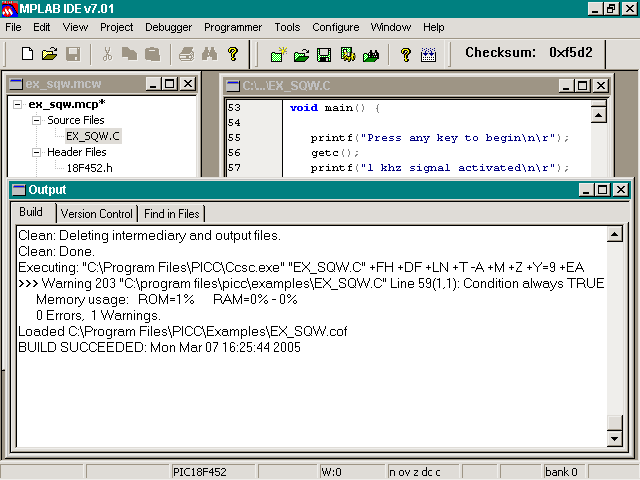Click the Checksum 0xf5d2 display
This screenshot has width=640, height=480.
[x=529, y=53]
